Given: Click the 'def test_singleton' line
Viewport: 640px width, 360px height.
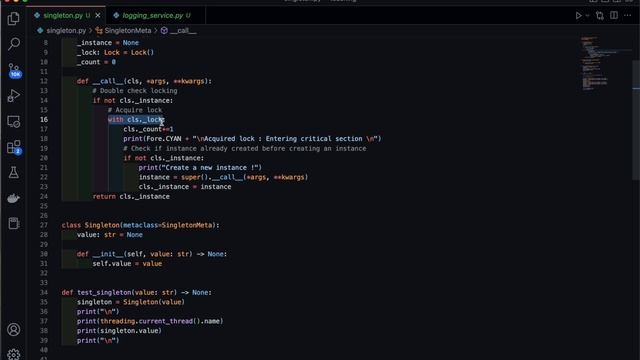Looking at the screenshot, I should [x=136, y=292].
